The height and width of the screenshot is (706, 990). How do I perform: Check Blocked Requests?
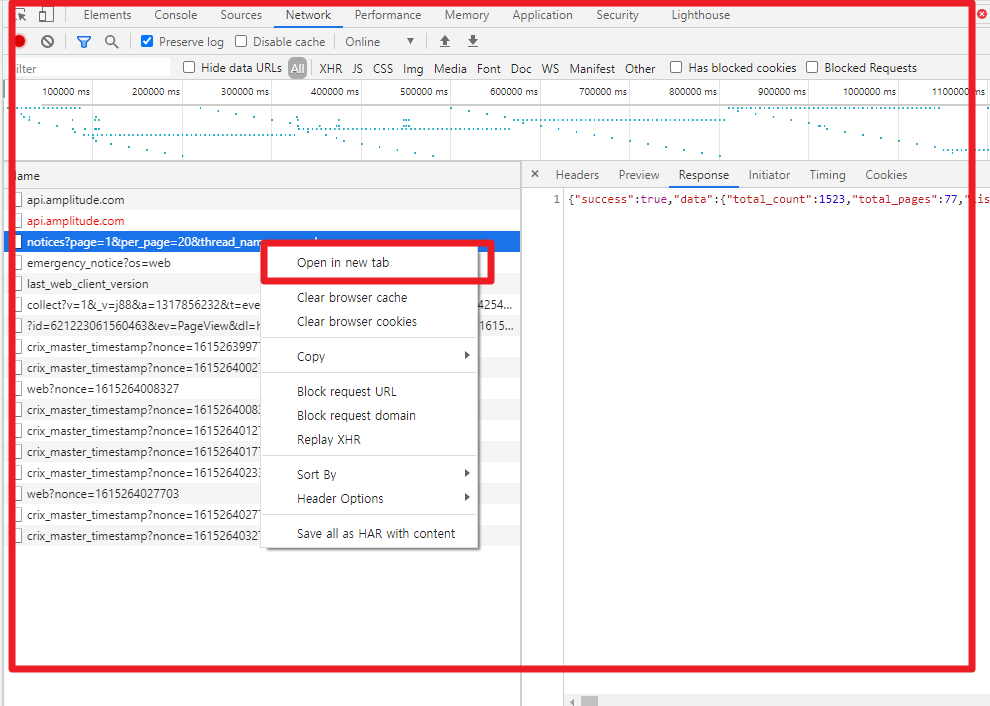pos(812,67)
